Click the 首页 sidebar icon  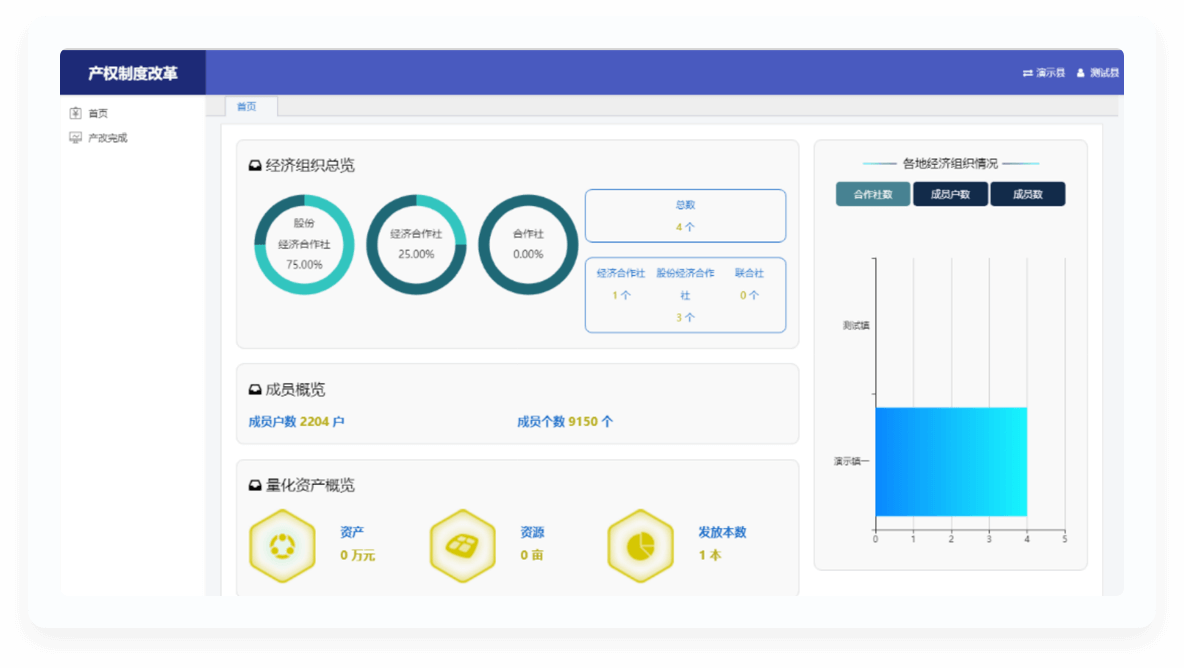[75, 113]
